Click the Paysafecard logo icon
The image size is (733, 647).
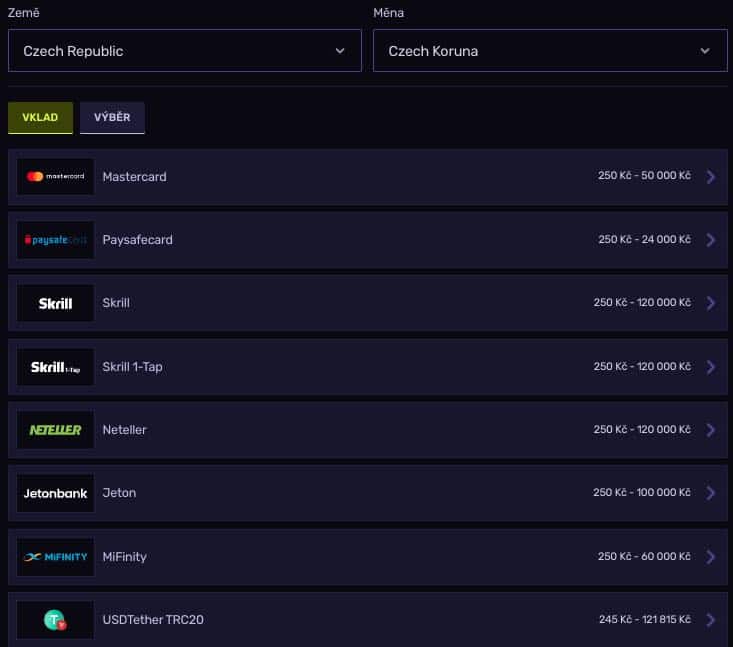coord(56,240)
